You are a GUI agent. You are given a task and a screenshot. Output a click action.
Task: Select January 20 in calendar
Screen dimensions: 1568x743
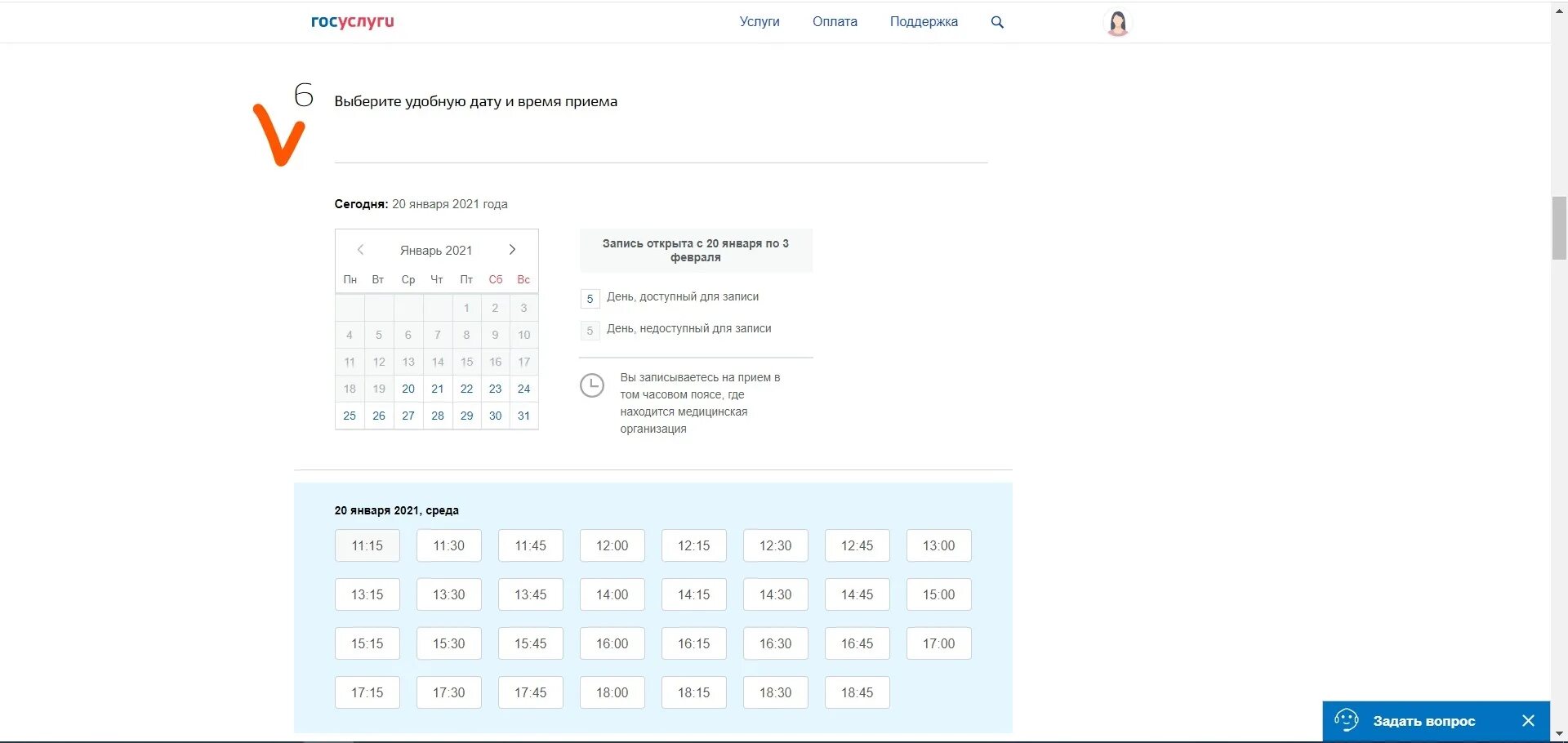tap(408, 389)
